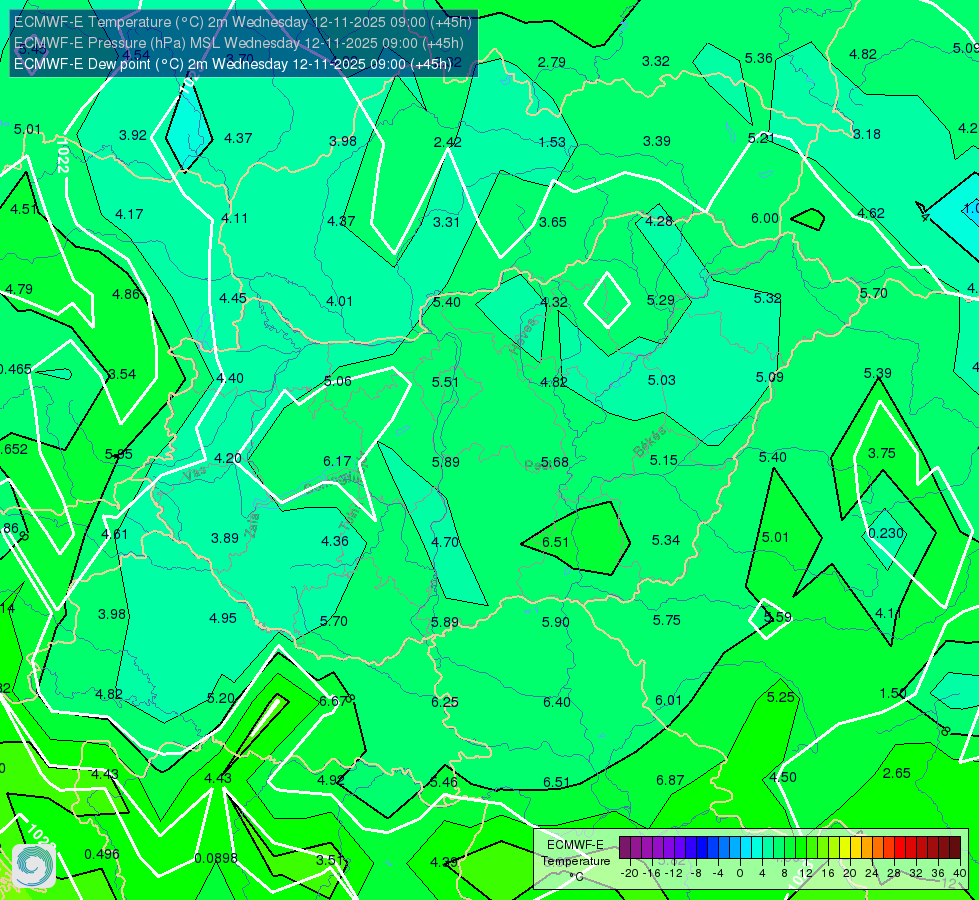This screenshot has width=979, height=900.
Task: Click the Zala county label
Action: tap(253, 525)
